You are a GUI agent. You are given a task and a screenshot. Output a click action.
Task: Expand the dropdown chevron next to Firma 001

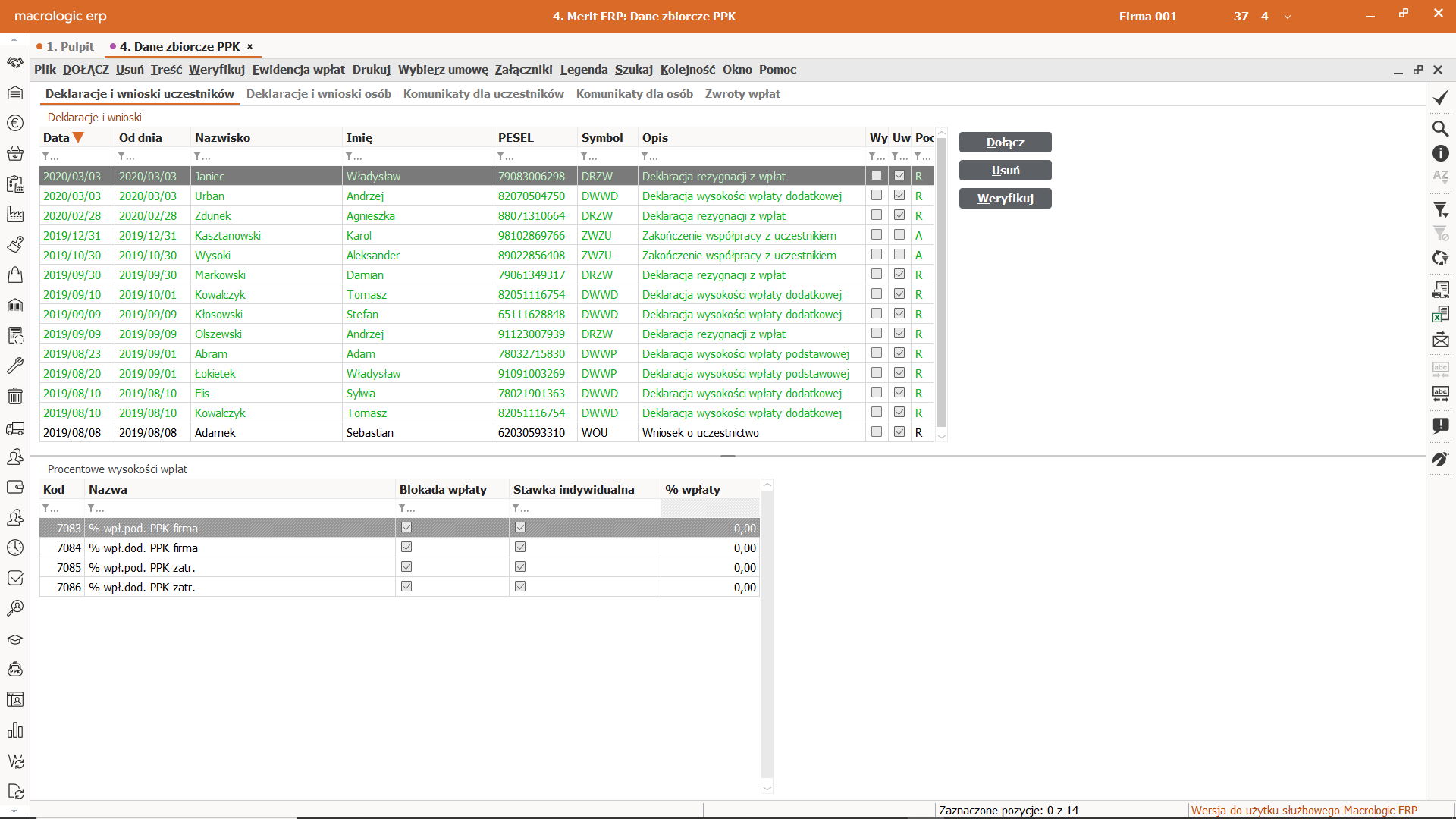pyautogui.click(x=1287, y=17)
